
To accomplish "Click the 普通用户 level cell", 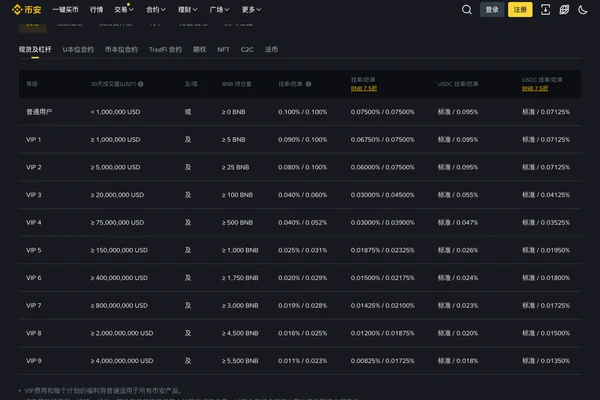I will point(39,112).
